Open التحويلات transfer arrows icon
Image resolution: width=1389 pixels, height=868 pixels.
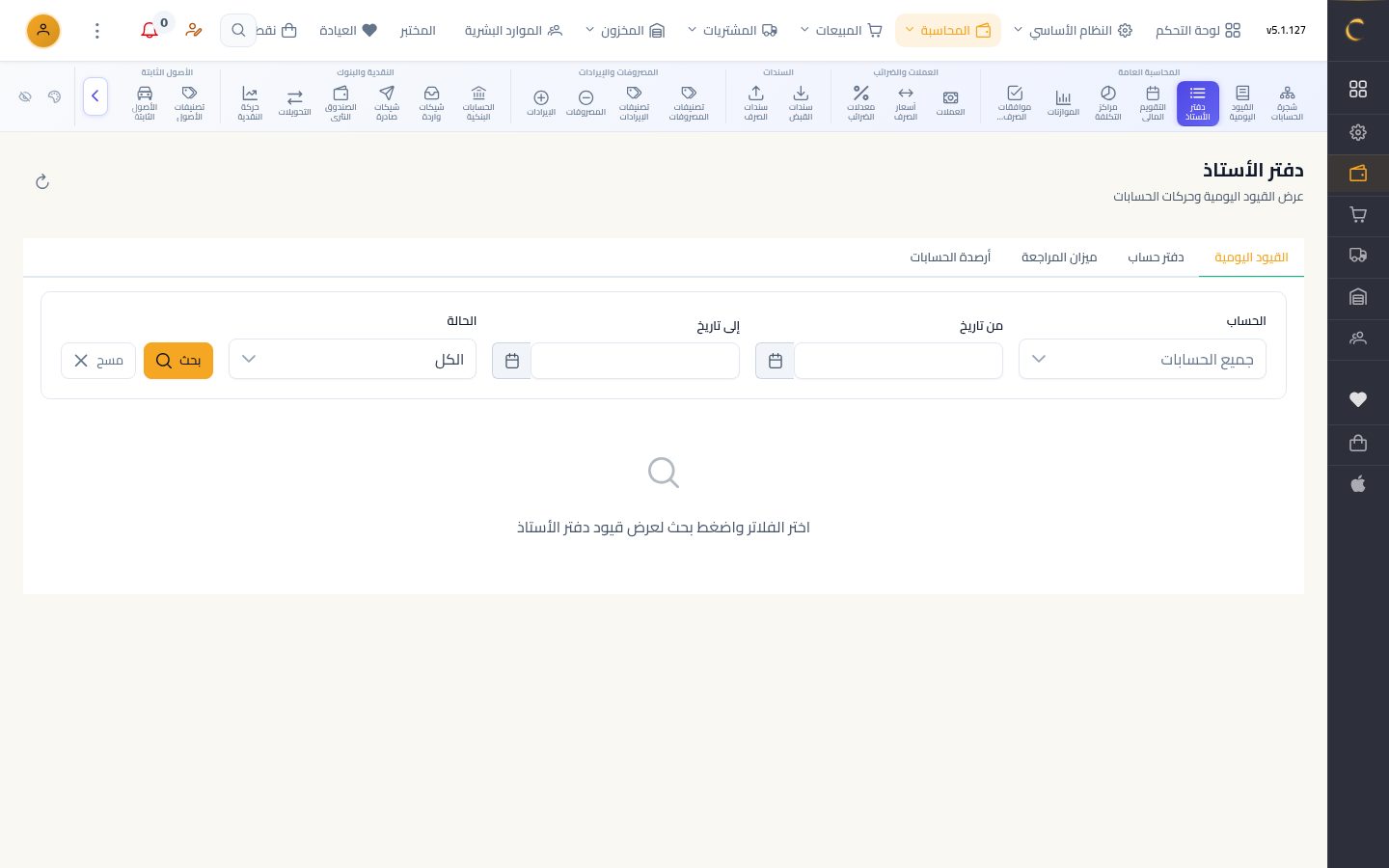pyautogui.click(x=294, y=103)
